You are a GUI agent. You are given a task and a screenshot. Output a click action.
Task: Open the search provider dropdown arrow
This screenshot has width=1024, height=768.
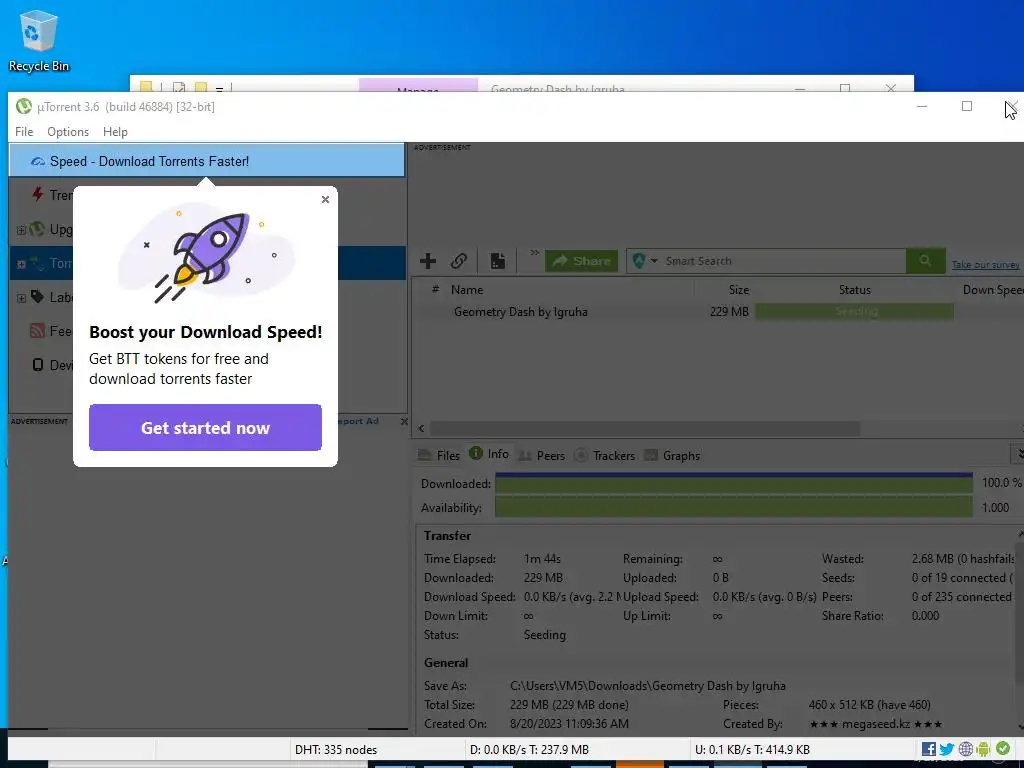pos(654,261)
